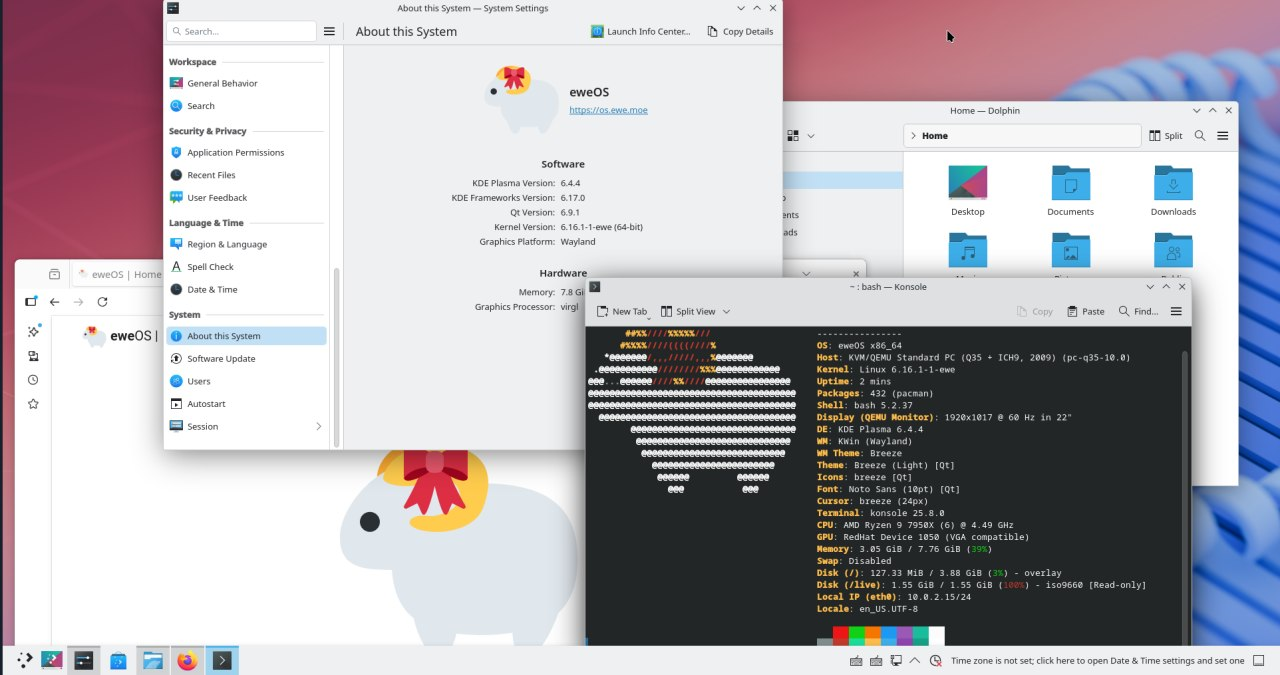Open the Documents folder in Dolphin
The width and height of the screenshot is (1280, 675).
(x=1070, y=190)
